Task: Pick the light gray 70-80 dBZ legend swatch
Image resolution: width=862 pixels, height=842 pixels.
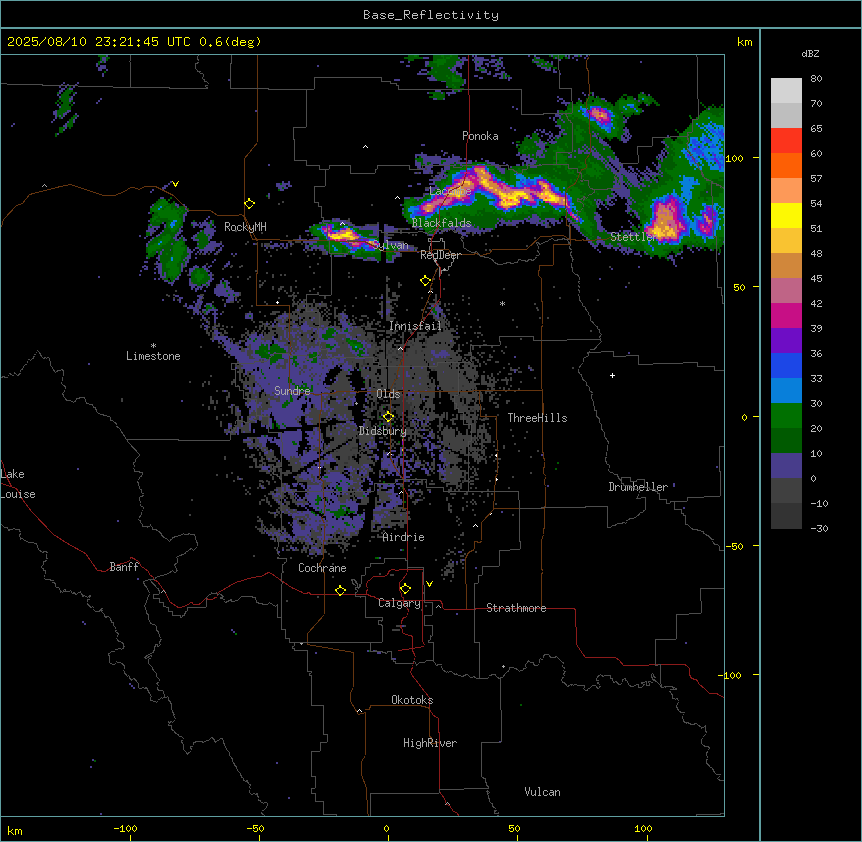Action: [786, 91]
